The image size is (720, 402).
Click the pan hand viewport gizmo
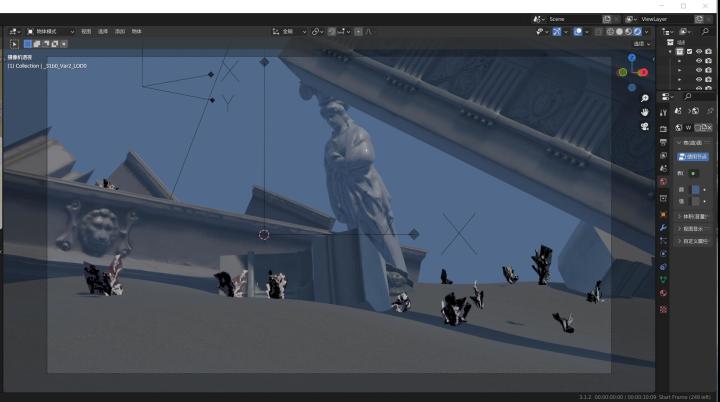(645, 112)
